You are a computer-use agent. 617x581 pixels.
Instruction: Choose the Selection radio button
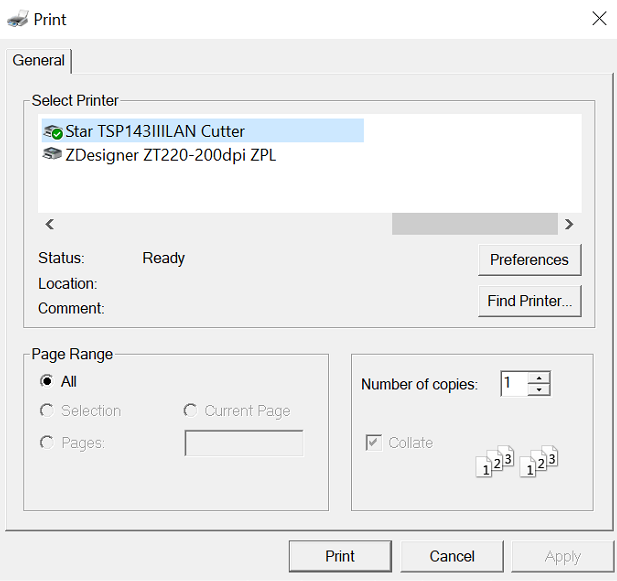coord(46,411)
